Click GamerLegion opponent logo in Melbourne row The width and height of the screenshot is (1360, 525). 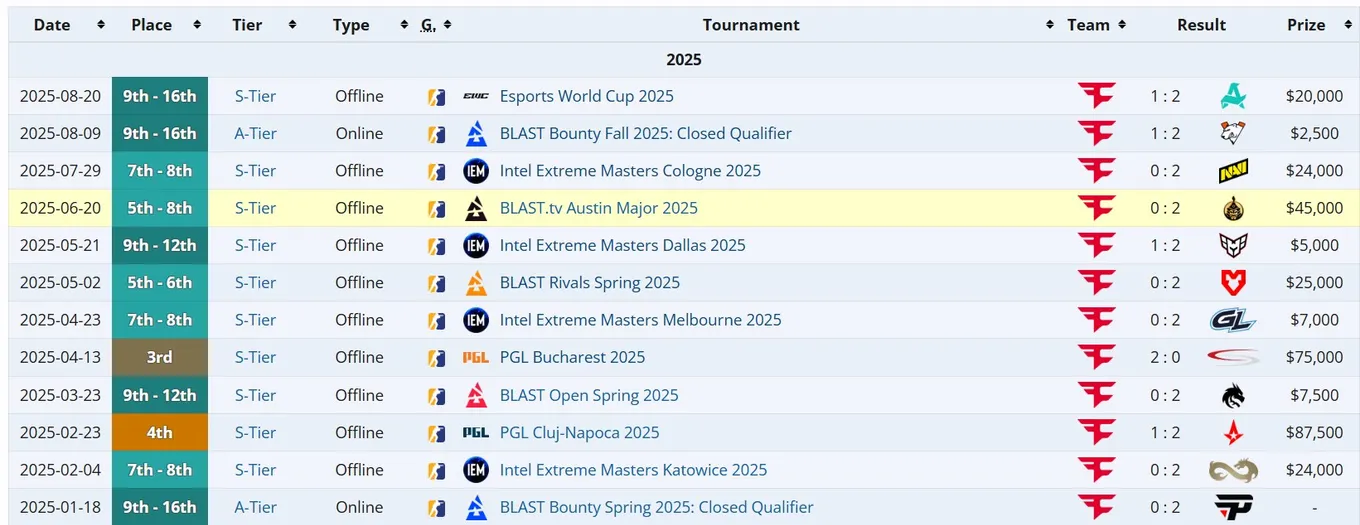tap(1233, 320)
